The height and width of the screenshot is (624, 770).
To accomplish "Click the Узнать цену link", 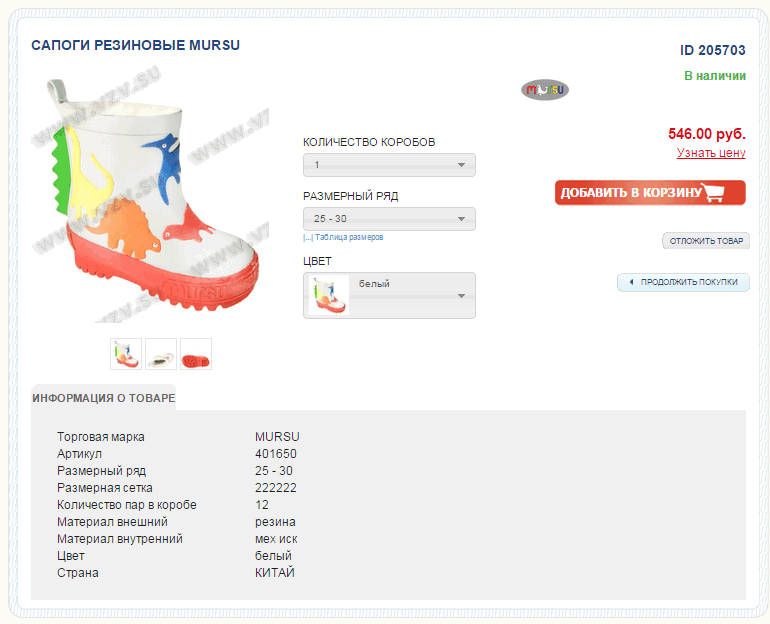I will pos(711,153).
